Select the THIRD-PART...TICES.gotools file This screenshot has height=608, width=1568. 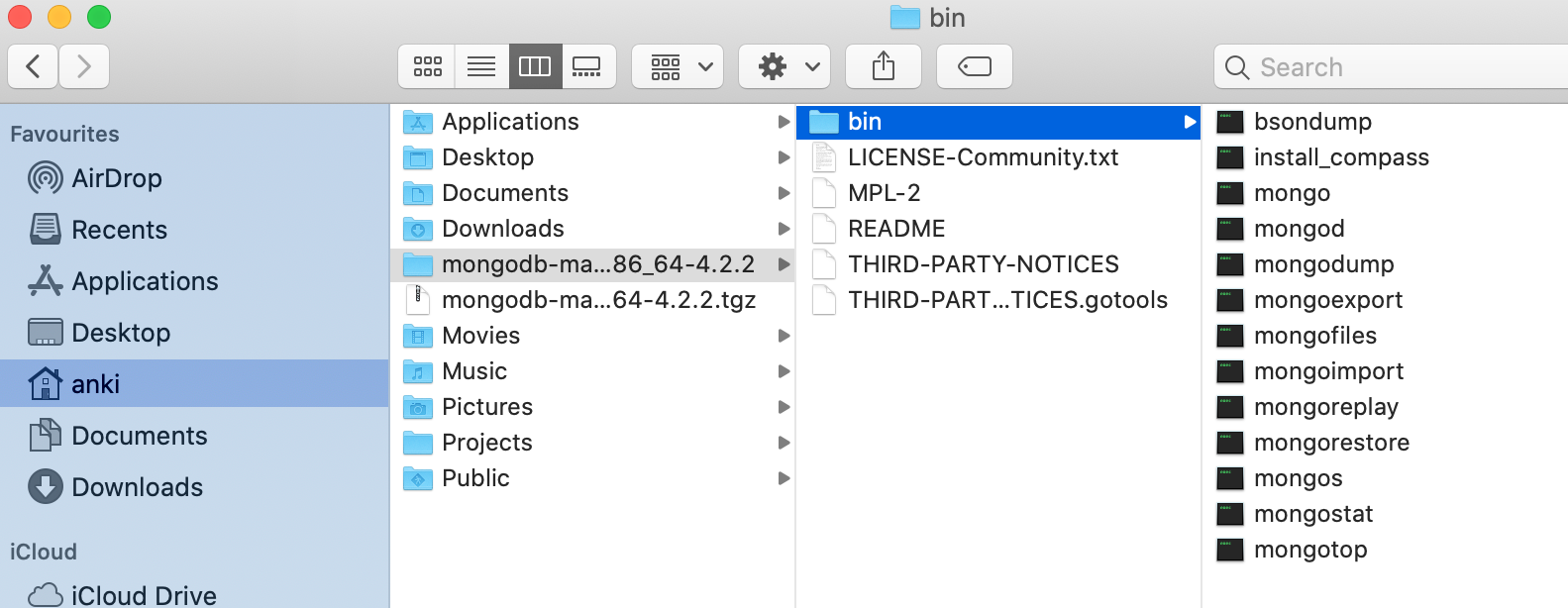[998, 300]
